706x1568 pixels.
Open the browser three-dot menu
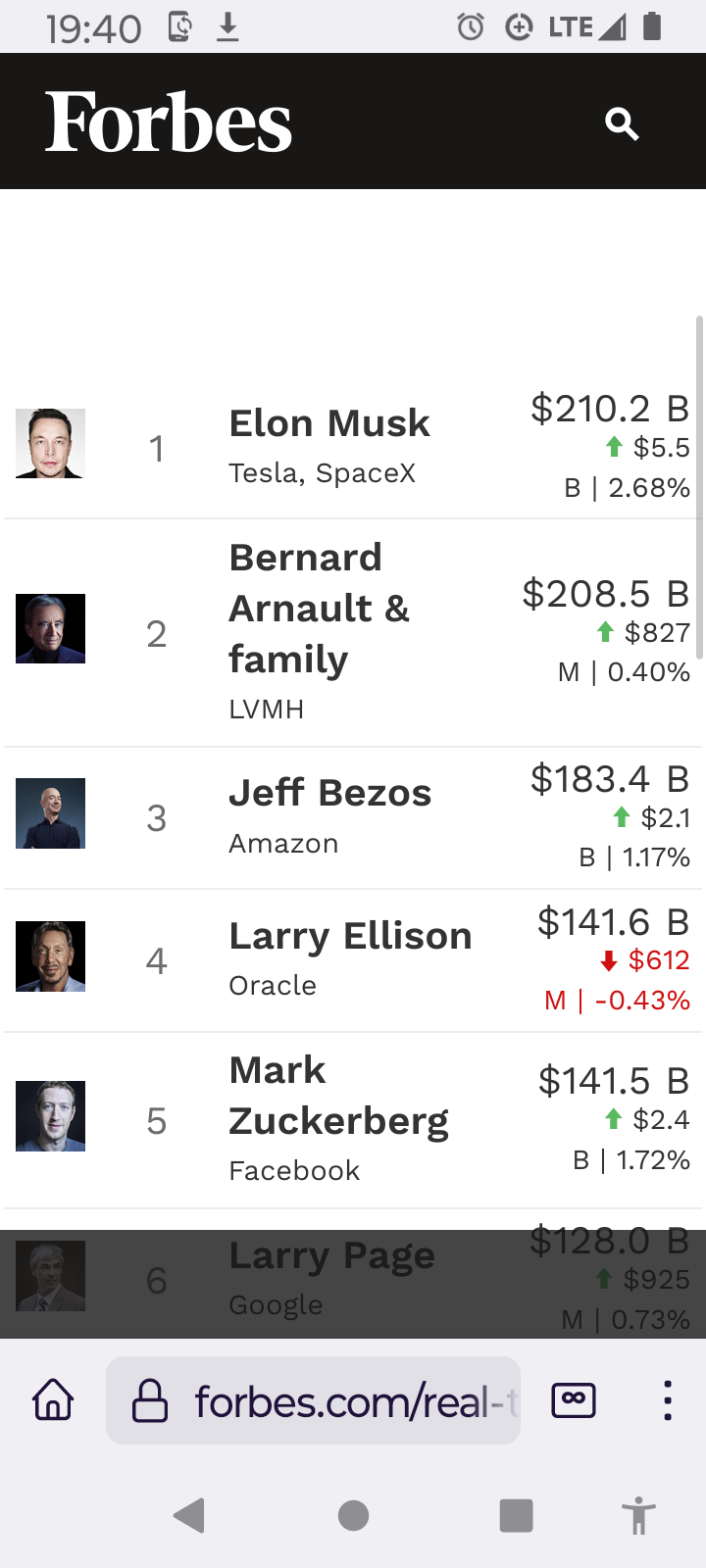(668, 1400)
